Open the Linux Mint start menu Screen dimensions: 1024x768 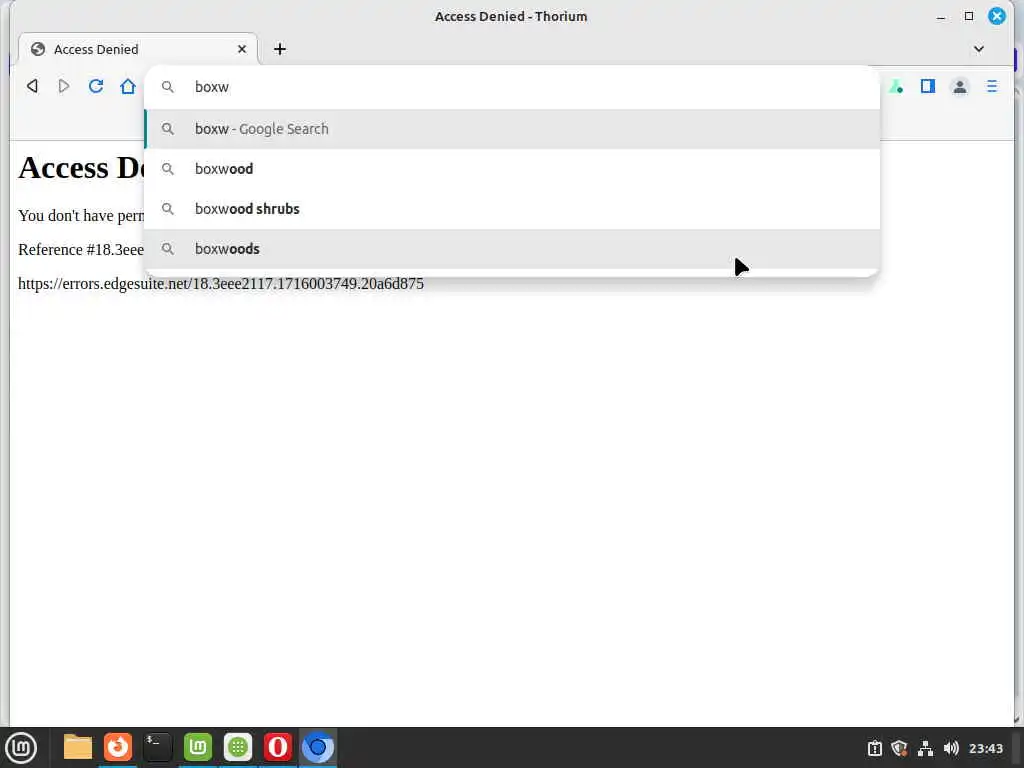click(21, 748)
